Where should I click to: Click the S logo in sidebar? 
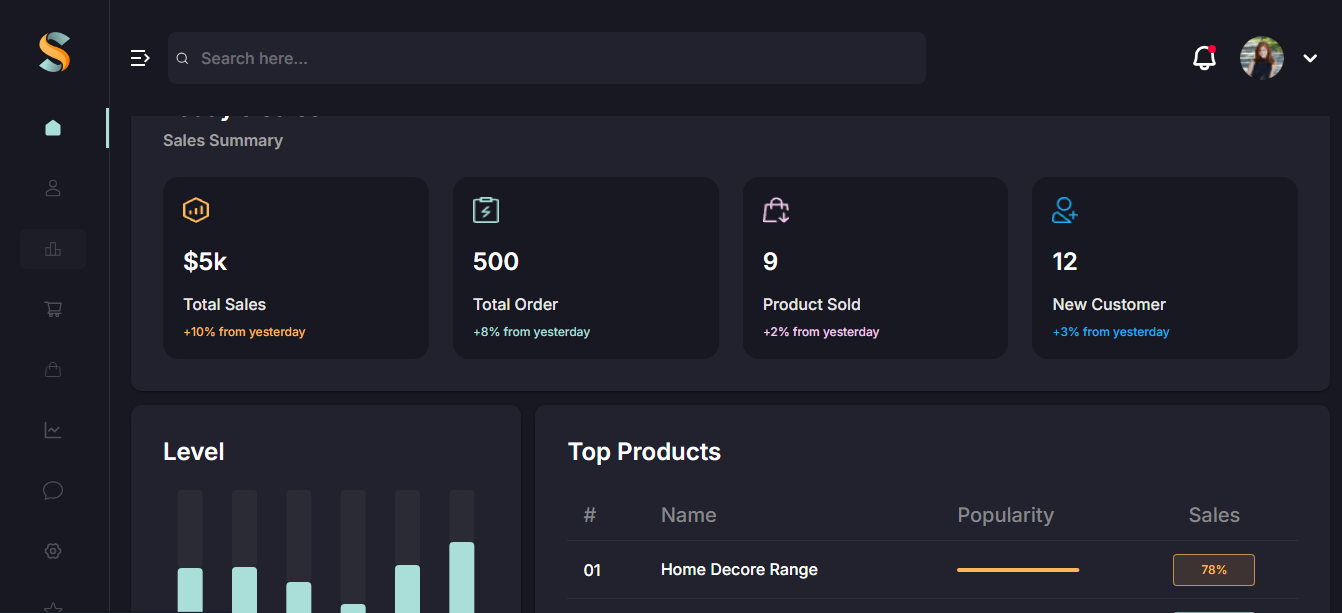[x=54, y=52]
